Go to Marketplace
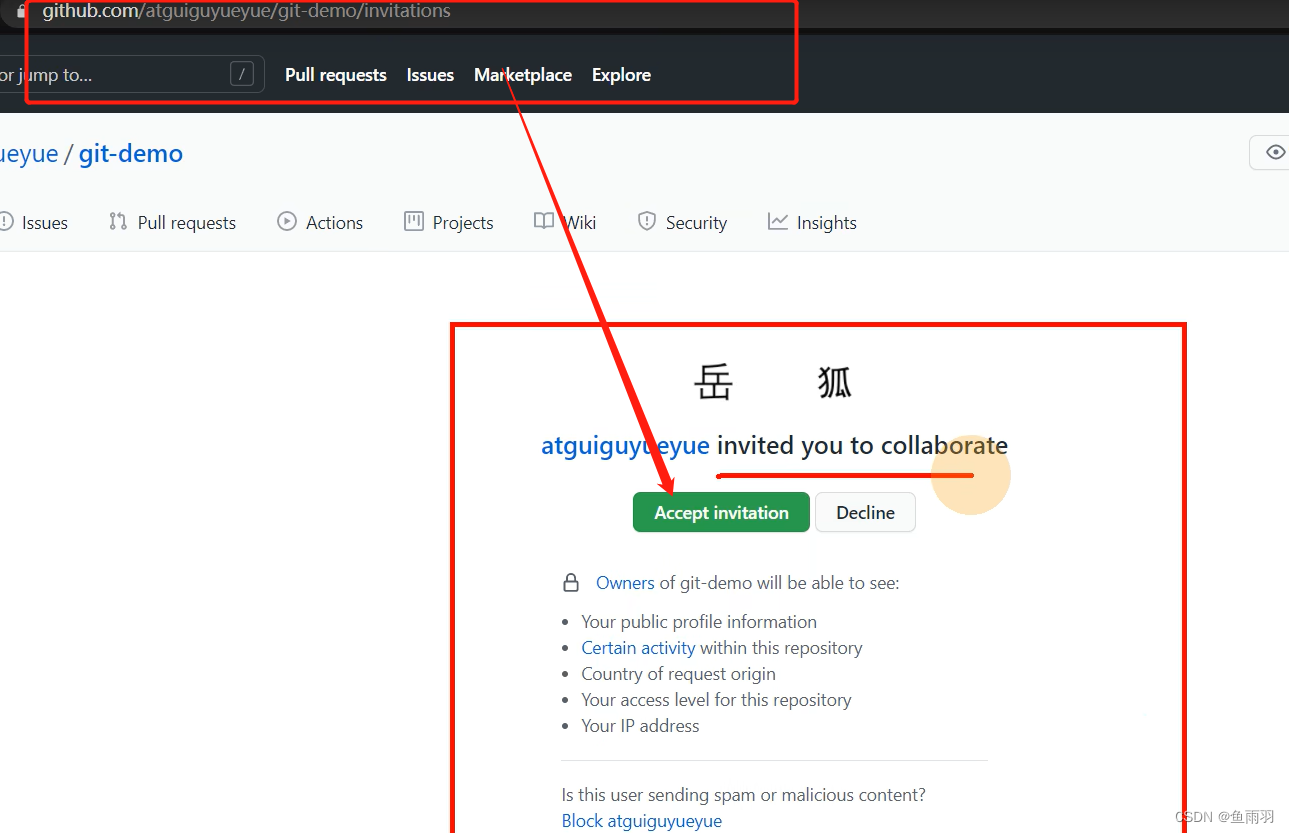 (523, 75)
